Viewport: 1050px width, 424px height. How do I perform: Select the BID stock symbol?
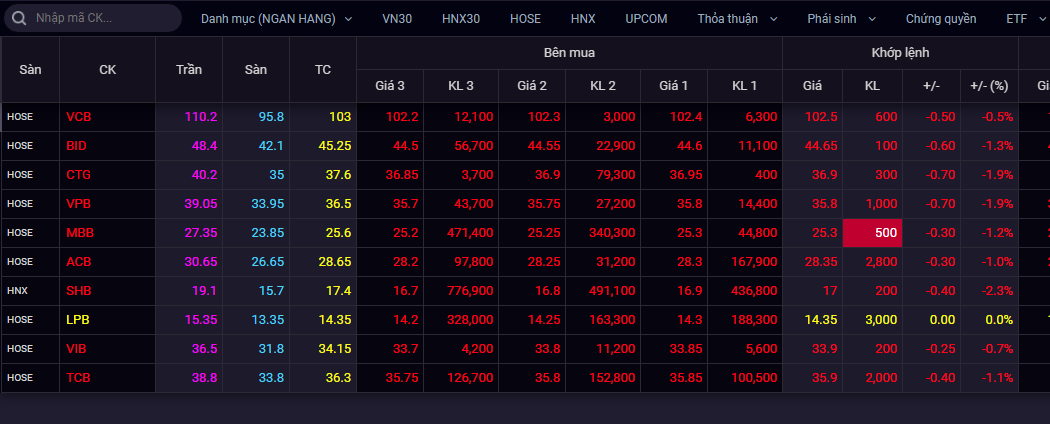(x=76, y=145)
